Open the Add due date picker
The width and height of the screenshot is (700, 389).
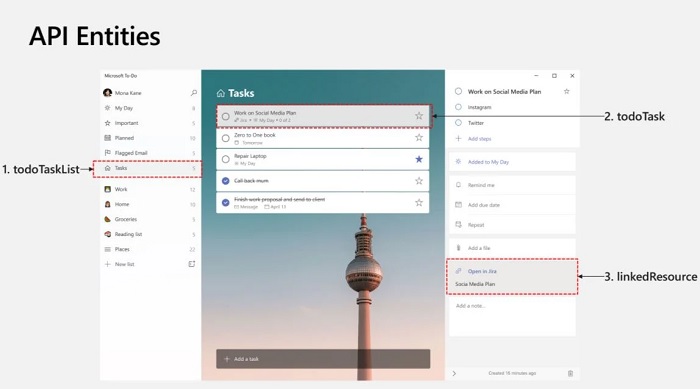coord(512,205)
